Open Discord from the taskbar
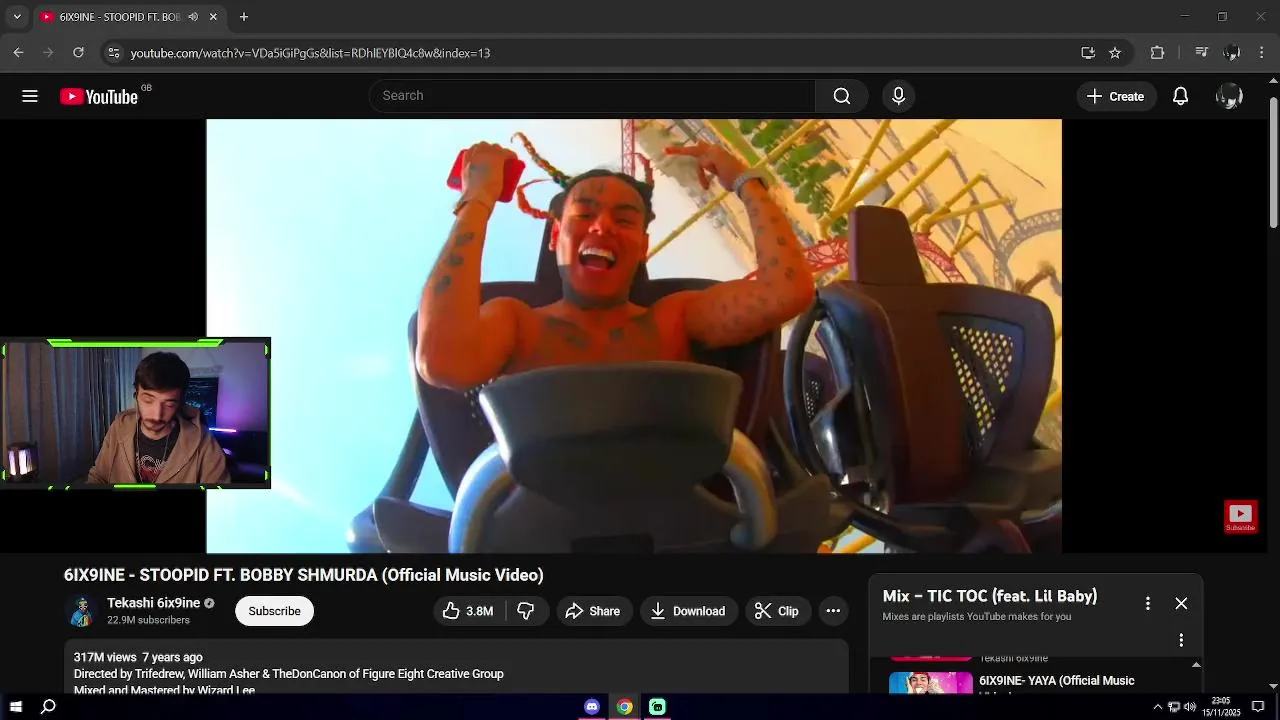1280x720 pixels. tap(592, 707)
